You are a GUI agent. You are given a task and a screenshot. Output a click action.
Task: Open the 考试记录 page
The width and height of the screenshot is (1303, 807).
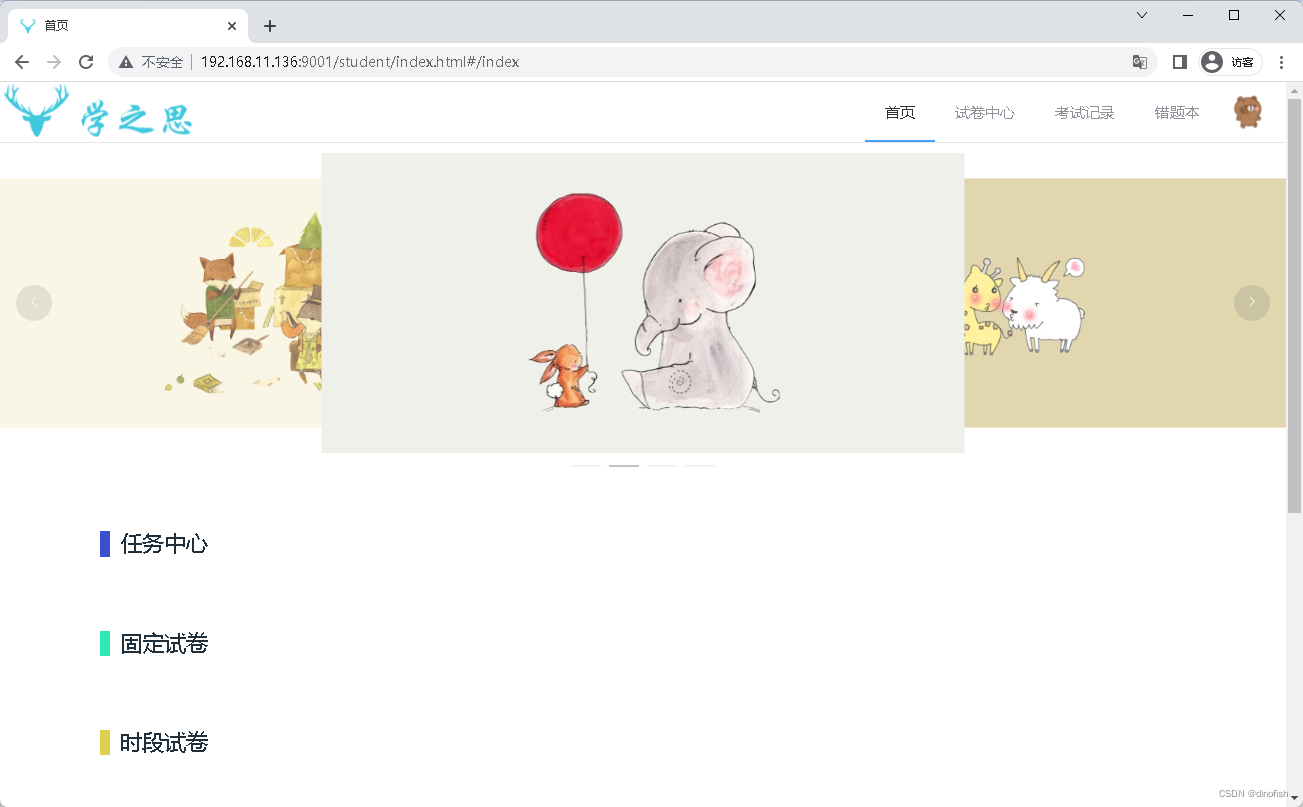(1084, 112)
